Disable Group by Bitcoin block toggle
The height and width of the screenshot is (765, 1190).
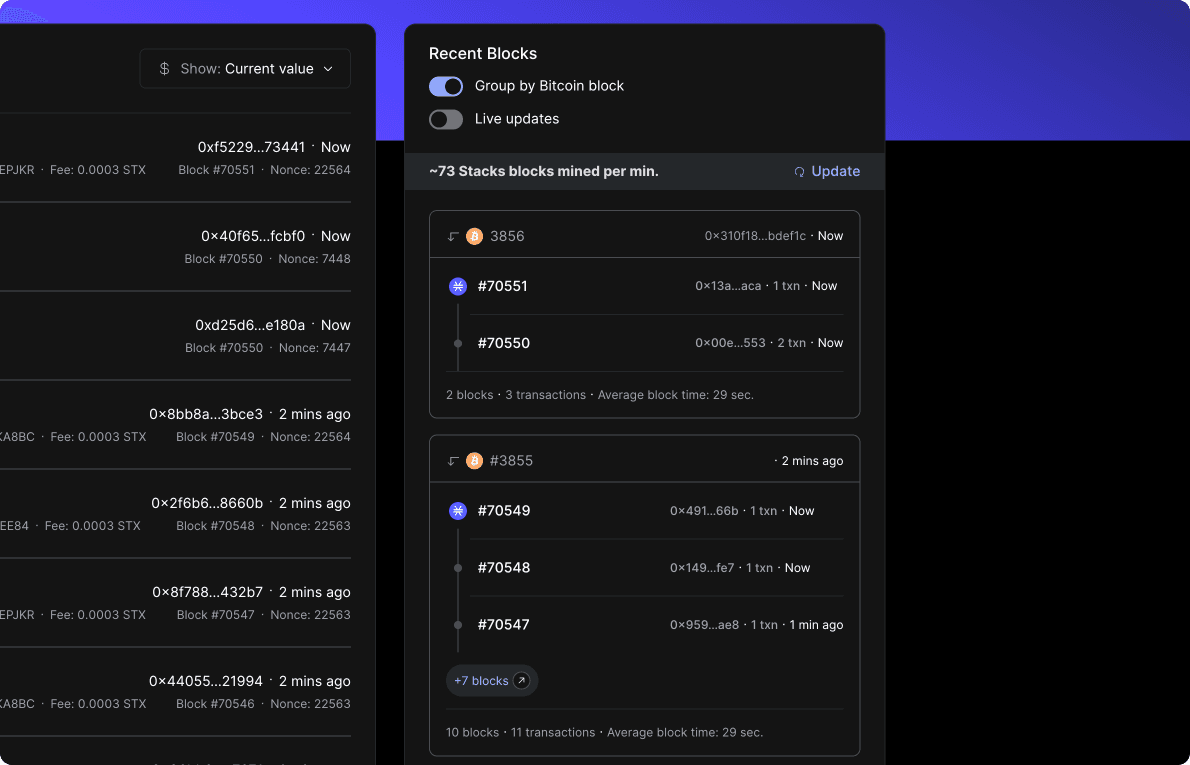point(446,86)
